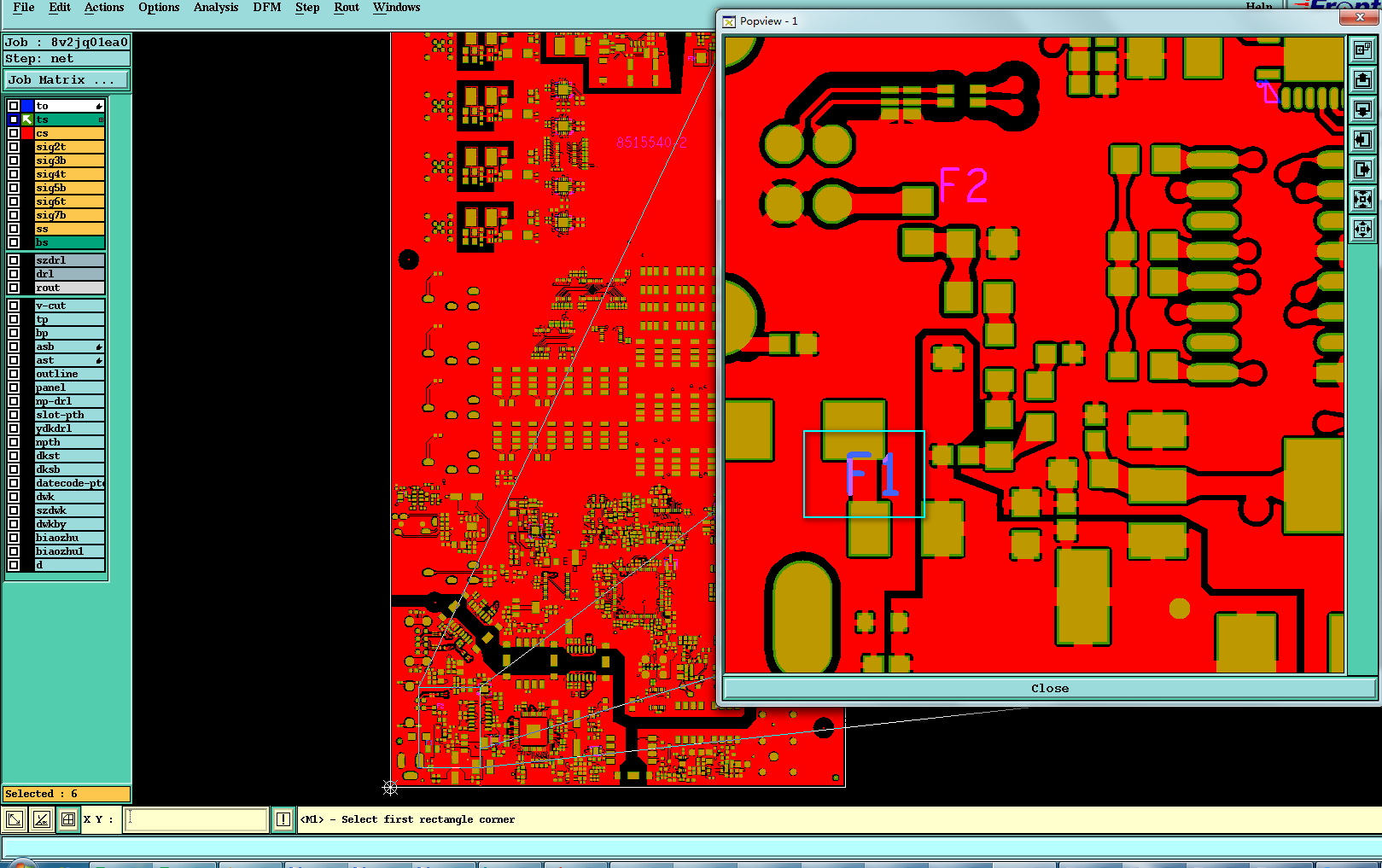Open the Step menu
1382x868 pixels.
tap(307, 7)
